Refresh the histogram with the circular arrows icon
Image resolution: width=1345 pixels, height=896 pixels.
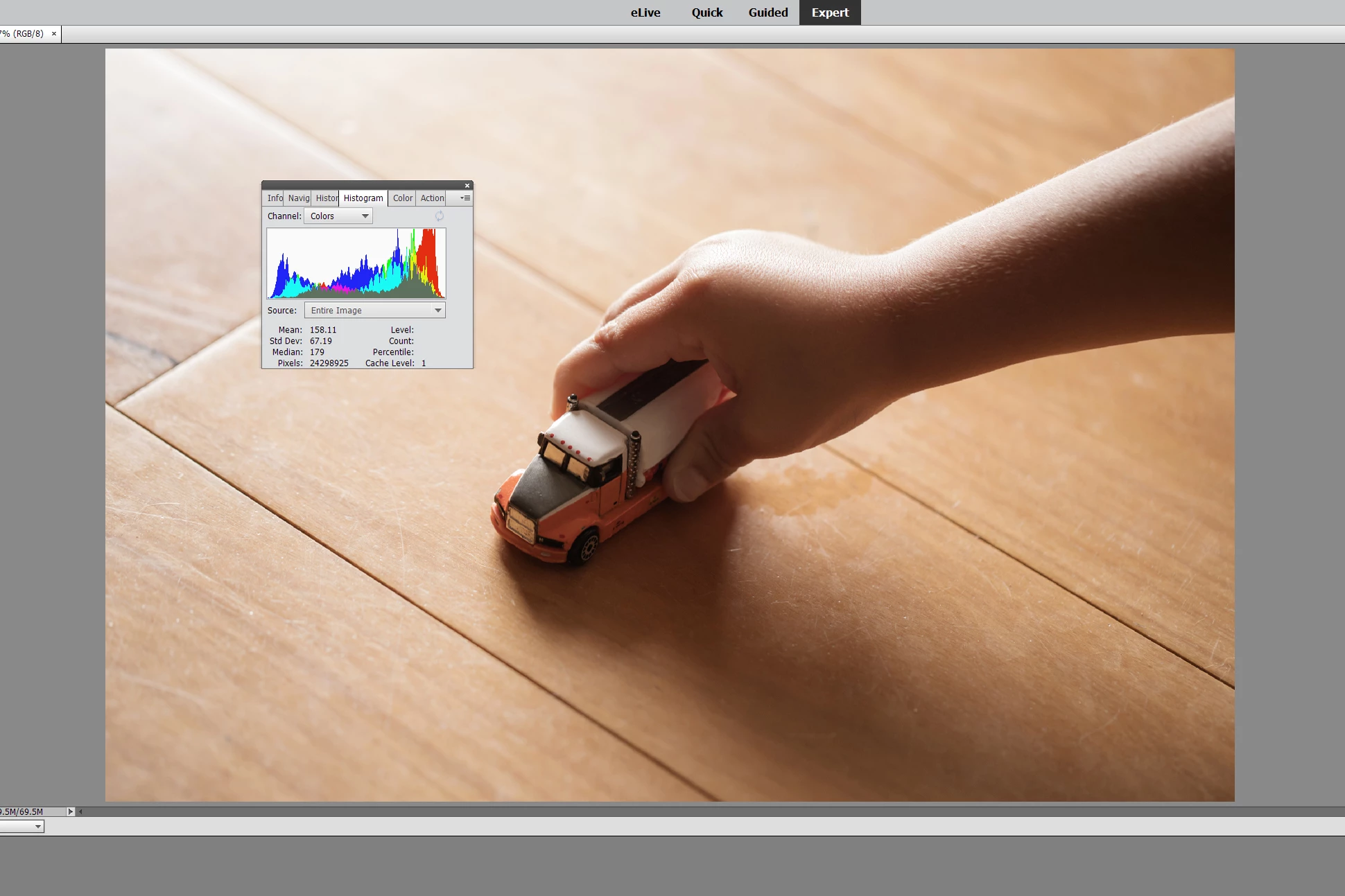(440, 216)
